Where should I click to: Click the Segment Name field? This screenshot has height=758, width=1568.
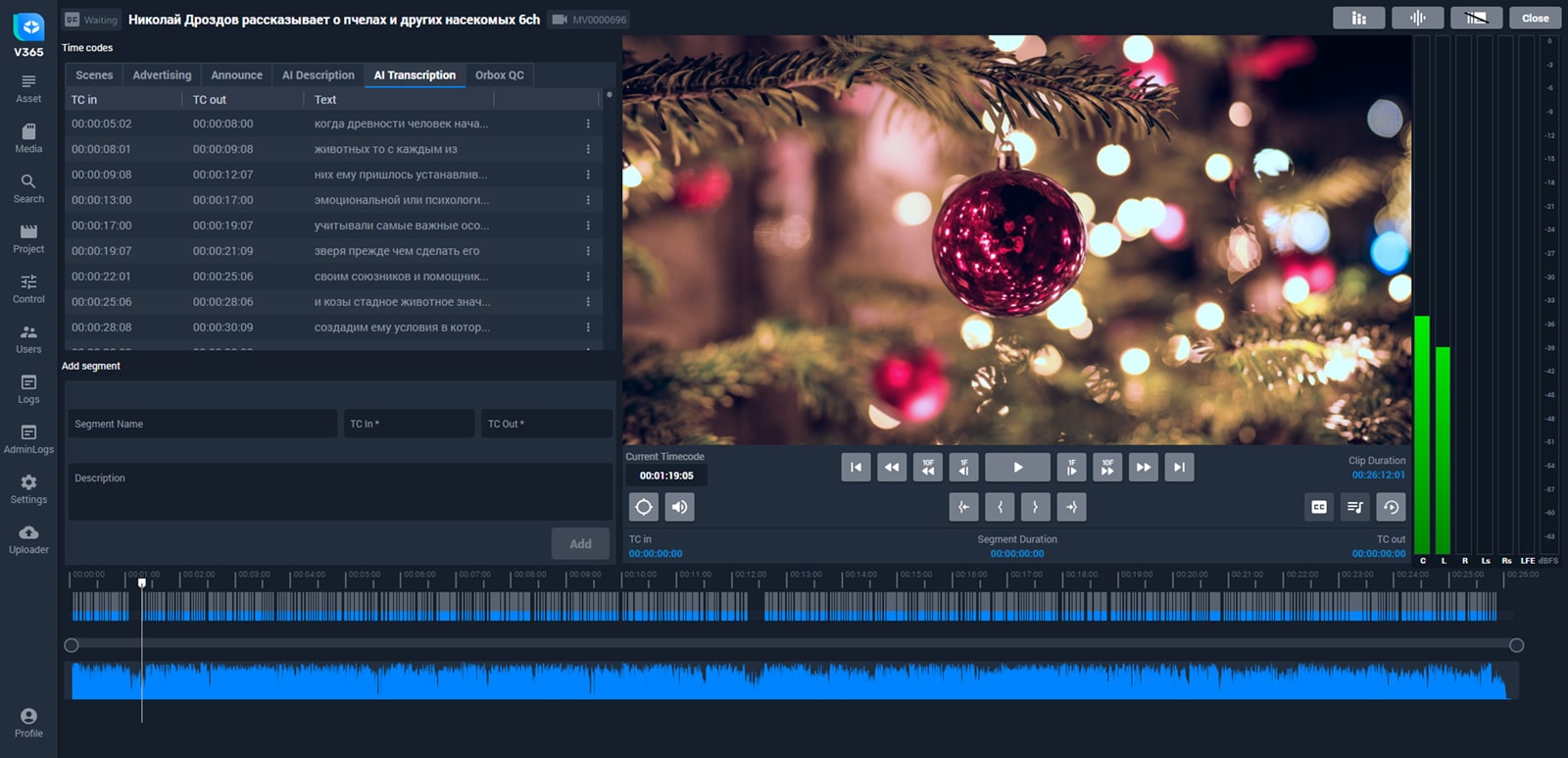202,424
